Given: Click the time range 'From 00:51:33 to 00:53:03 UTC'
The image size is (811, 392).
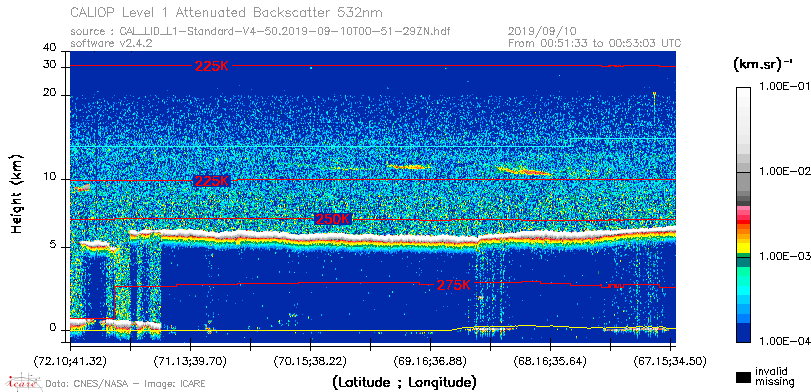Looking at the screenshot, I should (x=594, y=43).
